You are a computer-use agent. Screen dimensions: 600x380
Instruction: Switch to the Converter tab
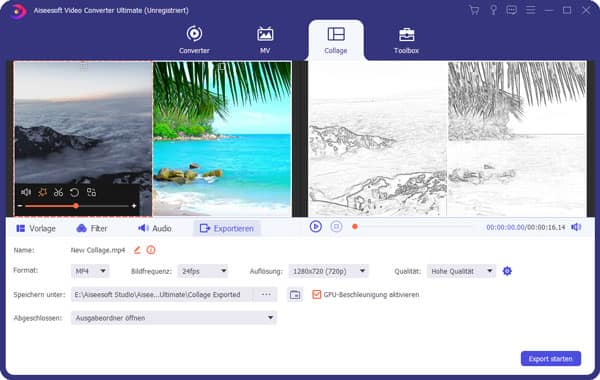point(194,40)
